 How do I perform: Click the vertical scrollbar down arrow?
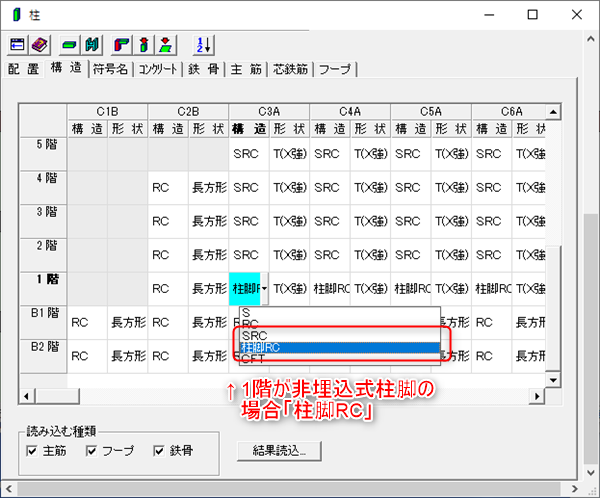[554, 379]
